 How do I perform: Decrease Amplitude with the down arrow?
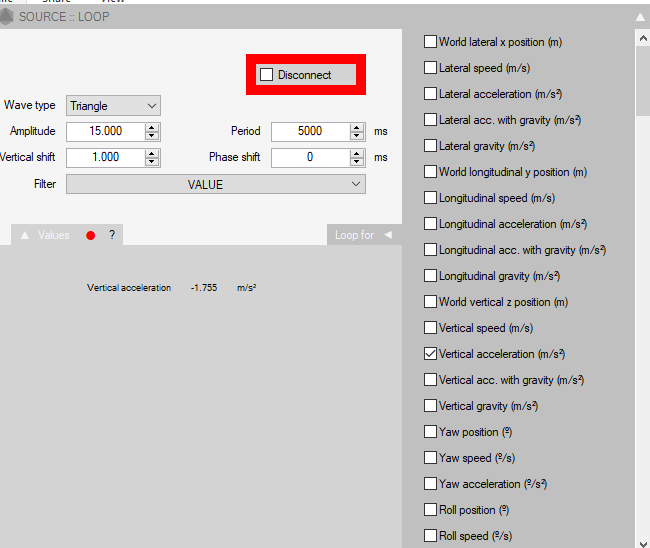(152, 136)
